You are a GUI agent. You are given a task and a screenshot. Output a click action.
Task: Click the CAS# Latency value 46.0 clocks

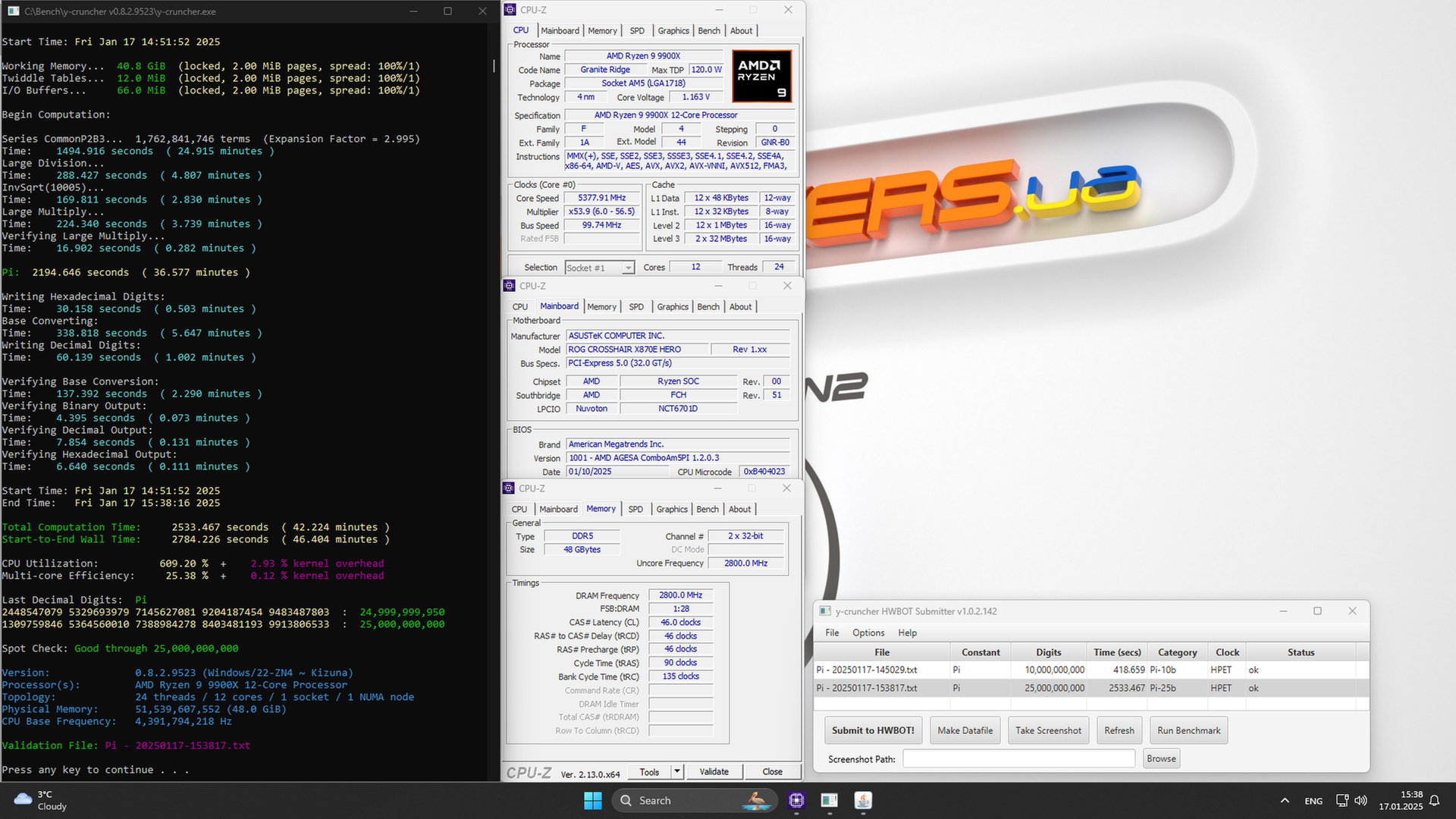680,623
